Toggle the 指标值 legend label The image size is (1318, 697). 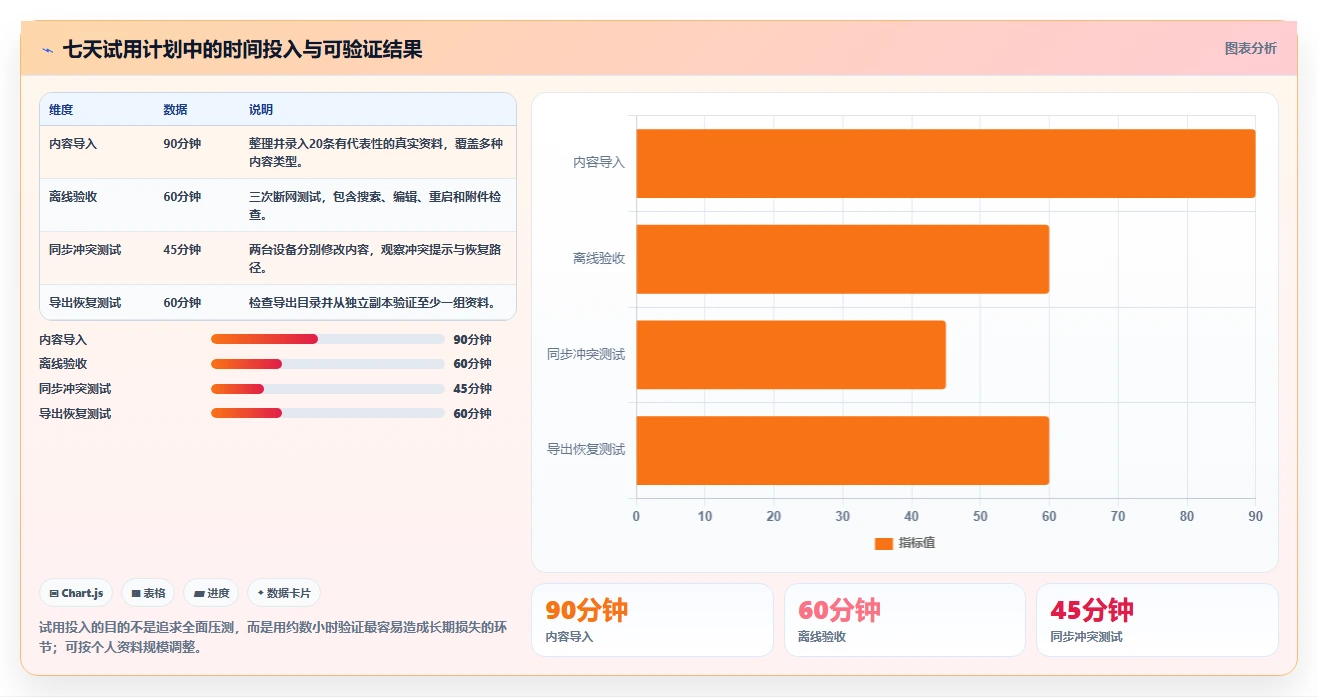pyautogui.click(x=916, y=543)
